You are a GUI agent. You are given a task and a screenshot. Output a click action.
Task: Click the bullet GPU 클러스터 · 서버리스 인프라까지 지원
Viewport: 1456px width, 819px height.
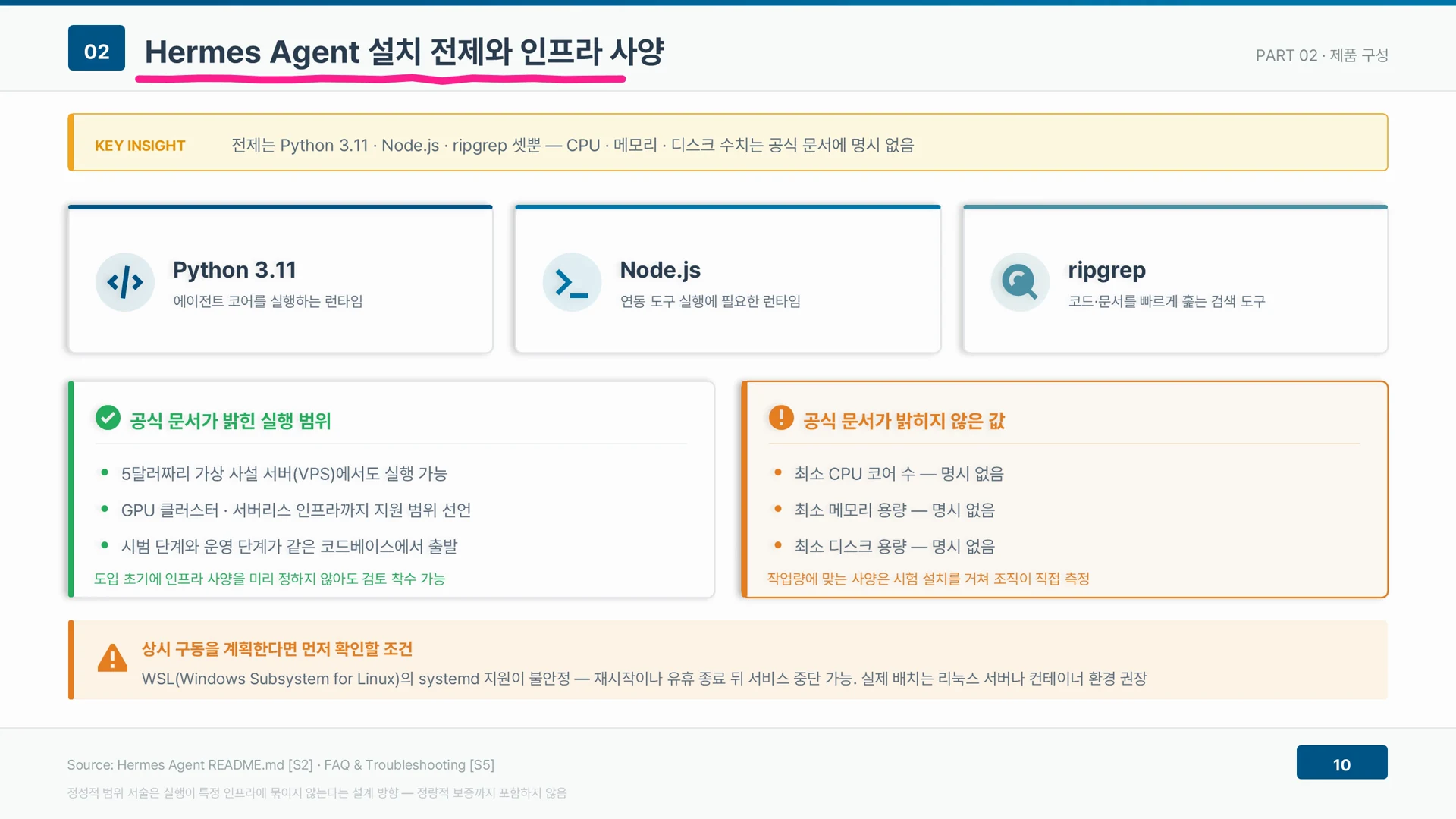coord(296,510)
